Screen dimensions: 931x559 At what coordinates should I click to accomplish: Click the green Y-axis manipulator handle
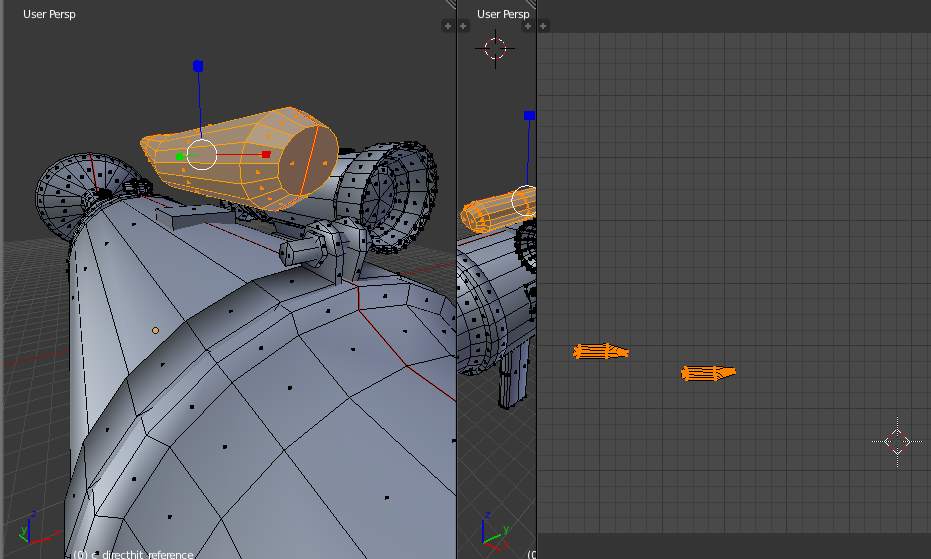(x=180, y=156)
